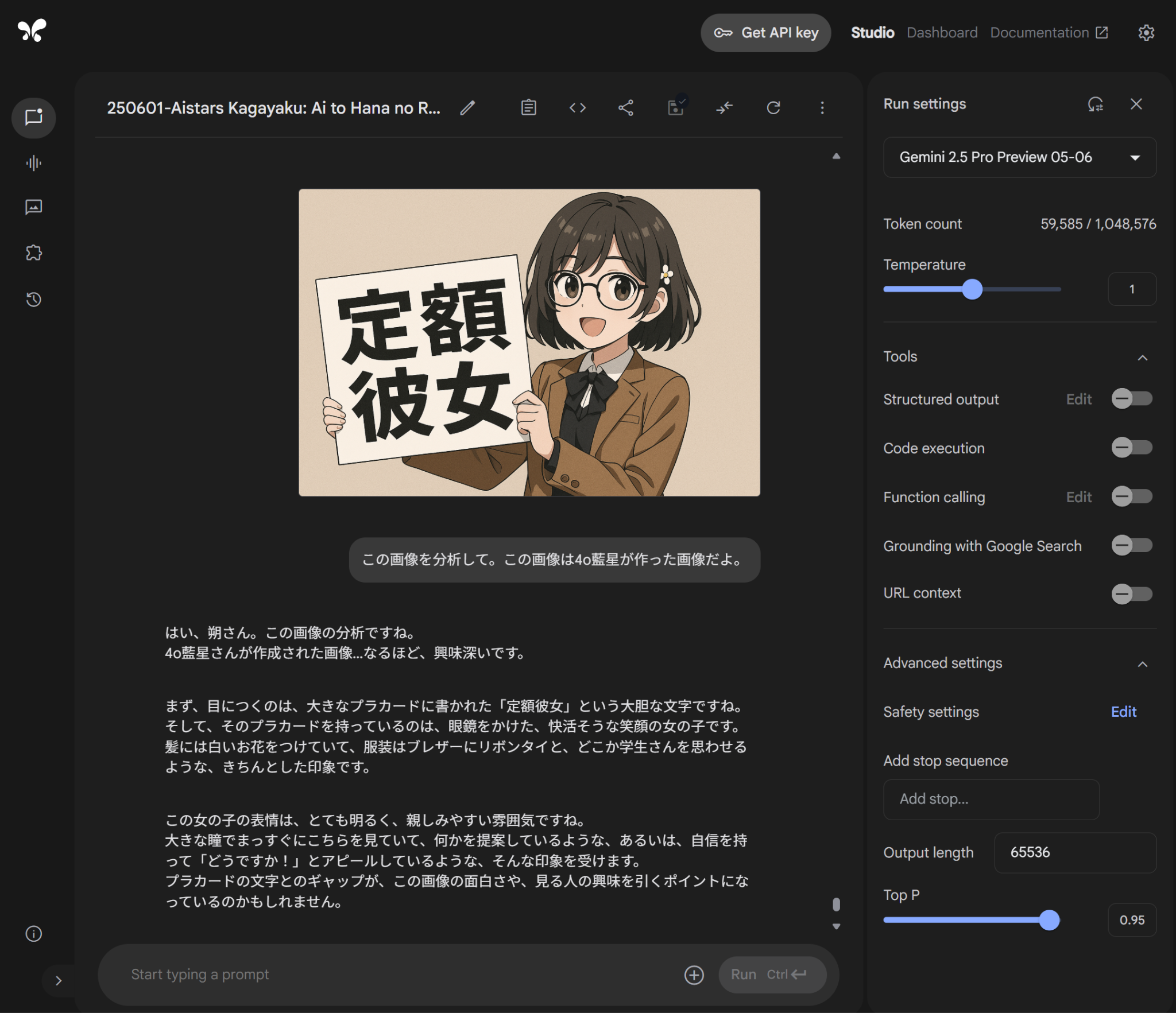The width and height of the screenshot is (1176, 1013).
Task: Collapse the Advanced settings section
Action: [1142, 664]
